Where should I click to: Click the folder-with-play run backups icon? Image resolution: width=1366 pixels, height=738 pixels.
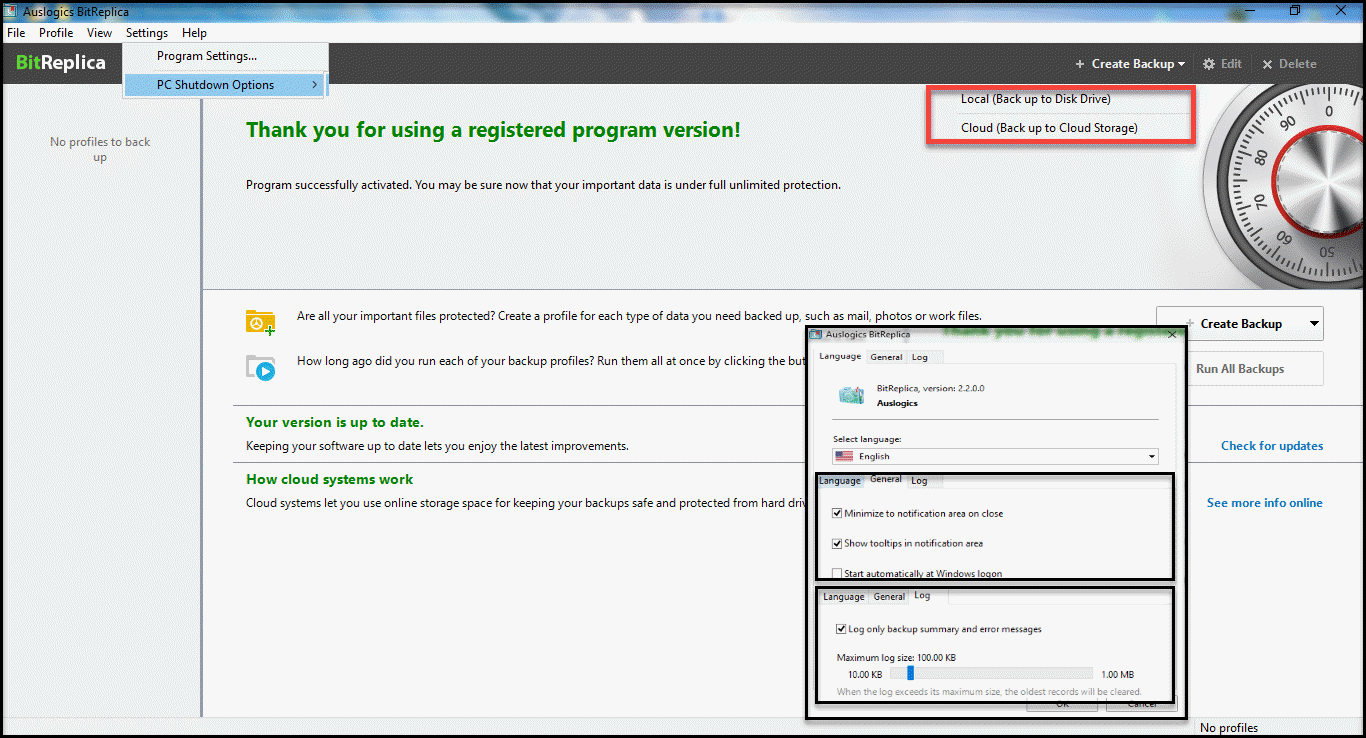click(x=261, y=368)
